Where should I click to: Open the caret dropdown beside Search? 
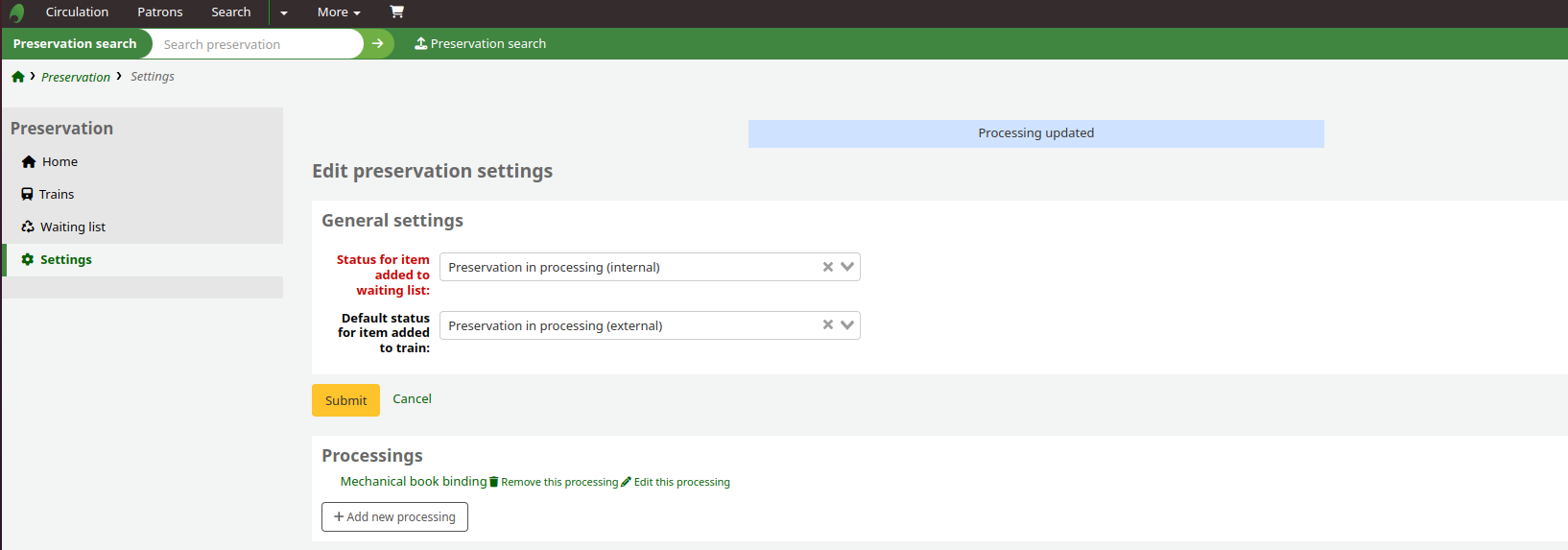click(x=284, y=13)
